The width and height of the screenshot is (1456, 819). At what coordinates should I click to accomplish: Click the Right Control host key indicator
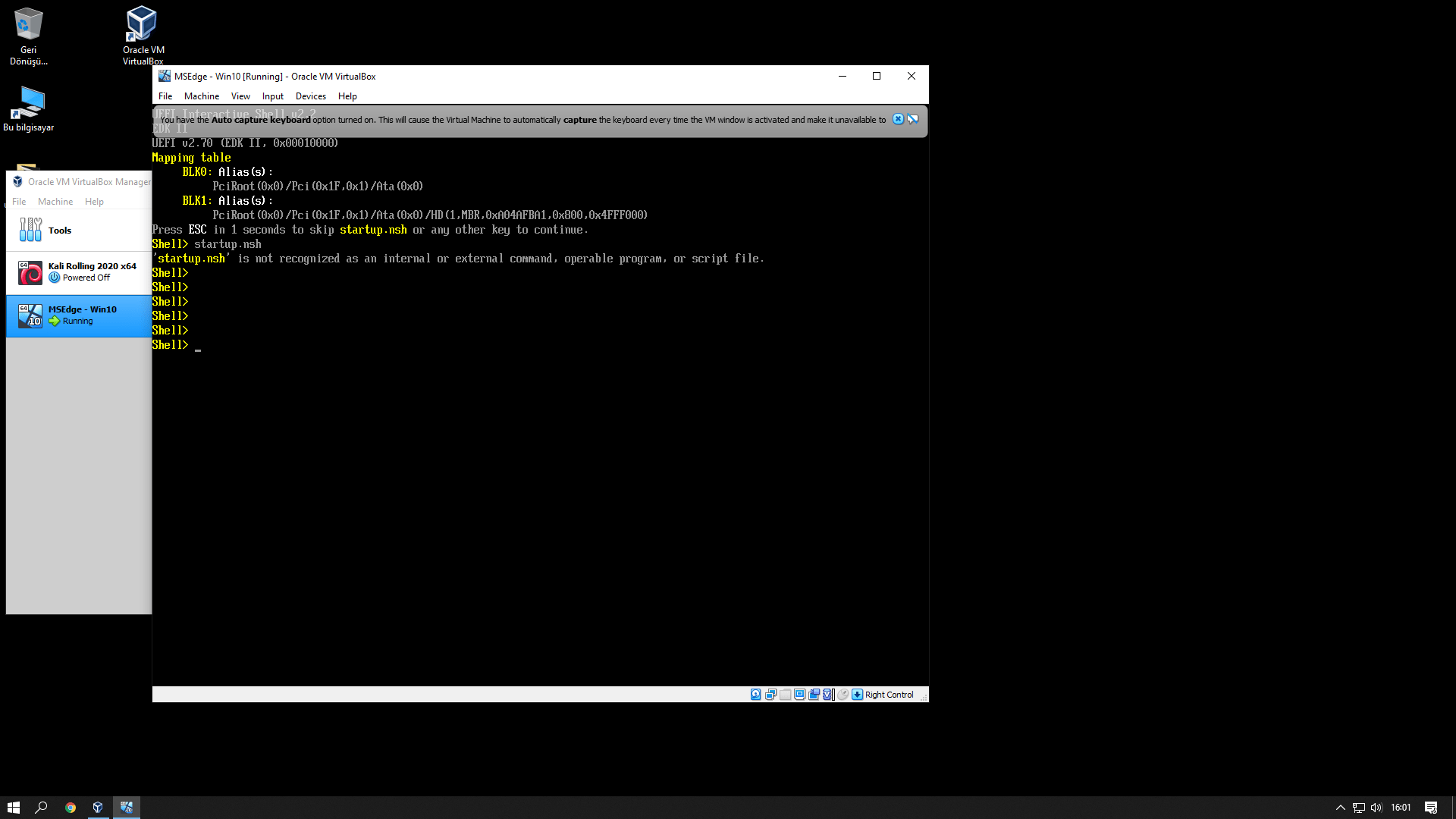[x=889, y=695]
